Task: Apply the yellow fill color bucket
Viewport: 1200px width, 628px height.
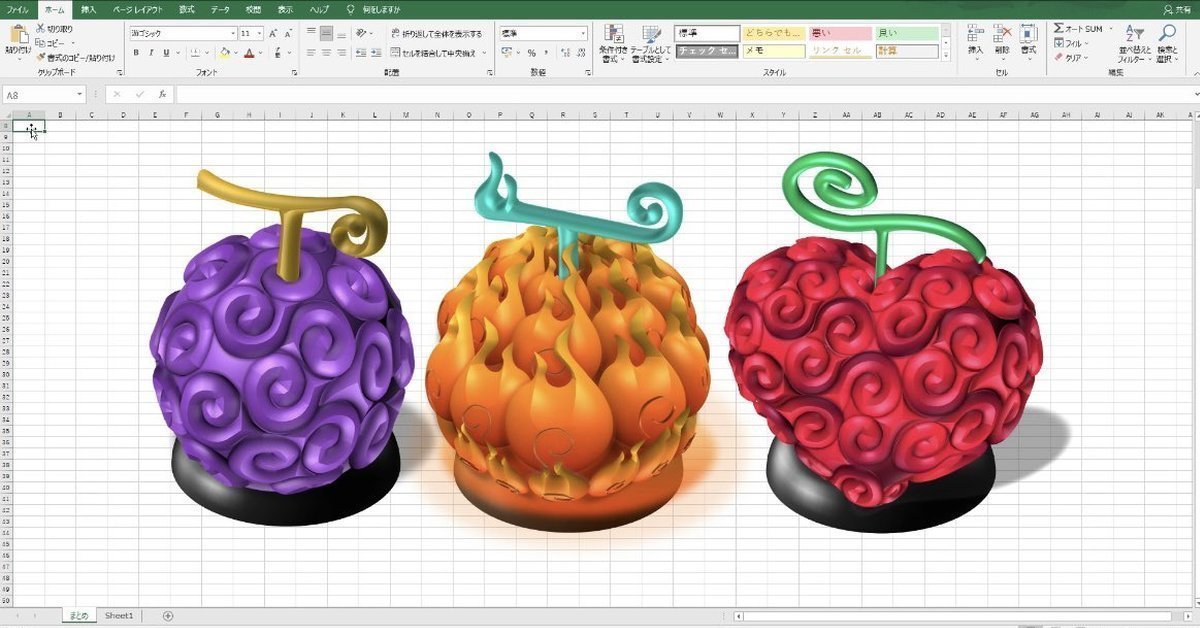Action: point(224,53)
